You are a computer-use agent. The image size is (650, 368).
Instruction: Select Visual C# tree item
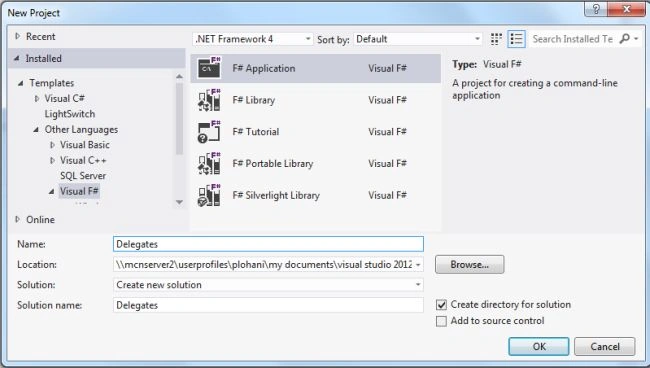coord(64,99)
